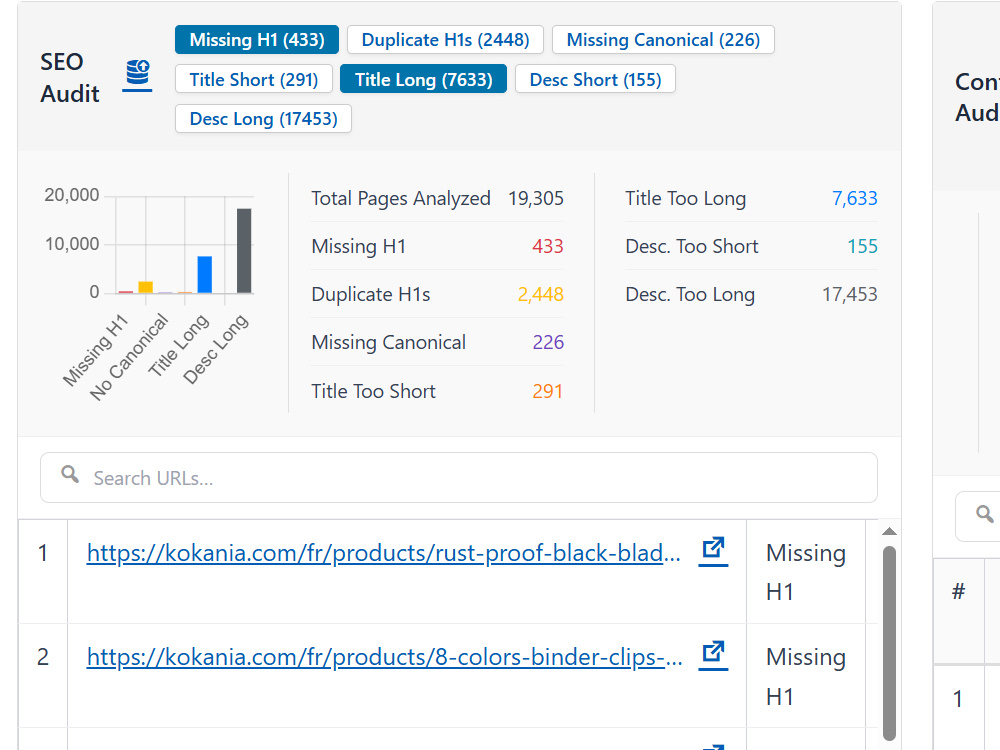The image size is (1000, 750).
Task: Toggle the Missing H1 (433) filter
Action: pyautogui.click(x=257, y=40)
